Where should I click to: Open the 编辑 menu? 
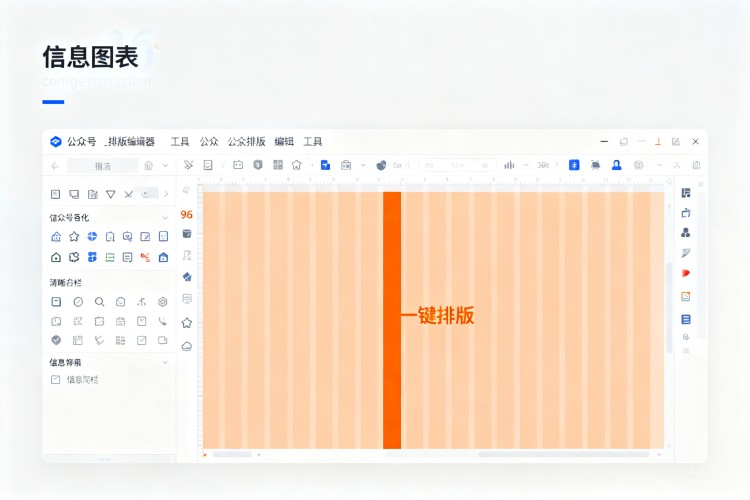click(x=284, y=142)
